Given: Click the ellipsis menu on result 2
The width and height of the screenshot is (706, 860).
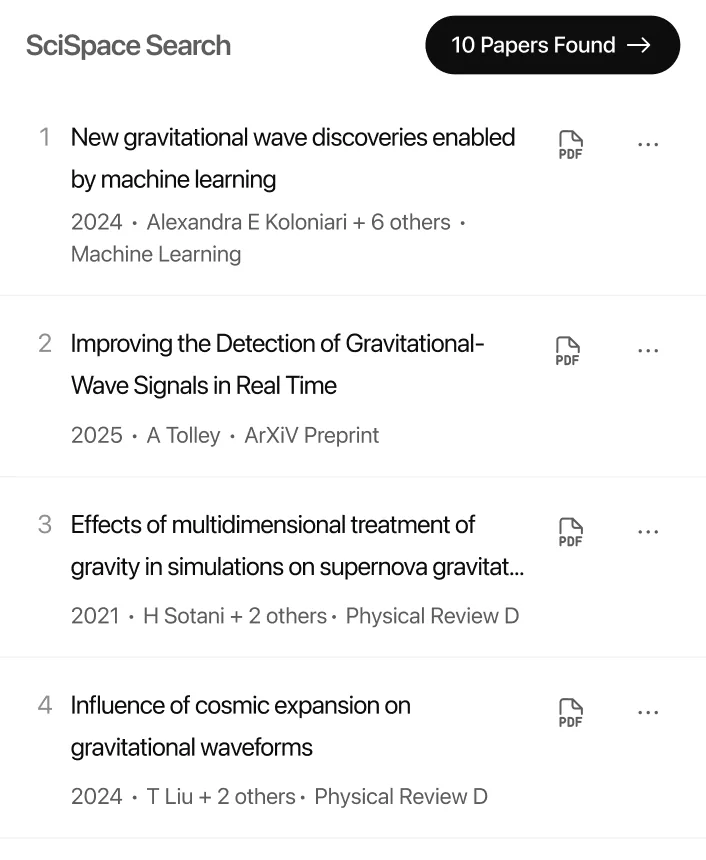Looking at the screenshot, I should [x=648, y=348].
